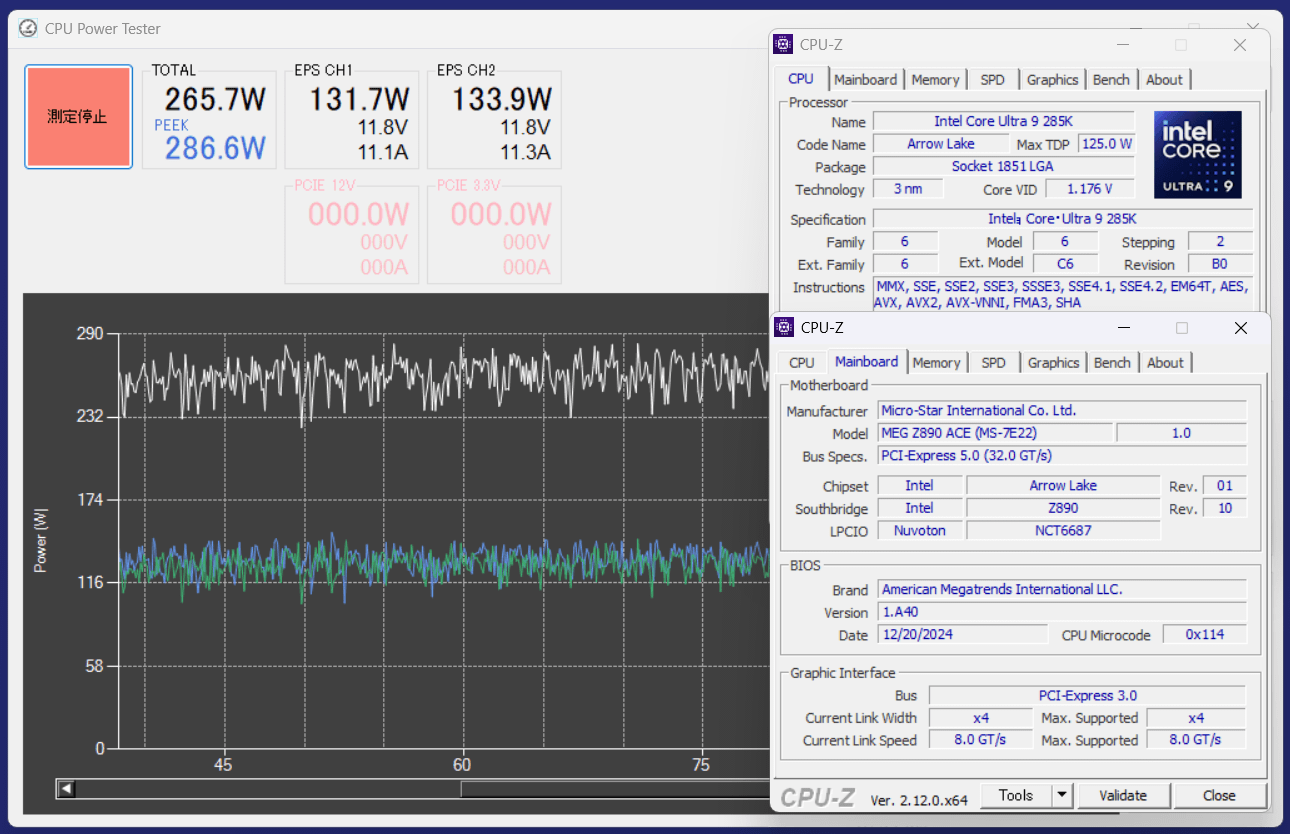This screenshot has height=834, width=1290.
Task: Click the Model field MEG Z890 ACE
Action: point(995,433)
